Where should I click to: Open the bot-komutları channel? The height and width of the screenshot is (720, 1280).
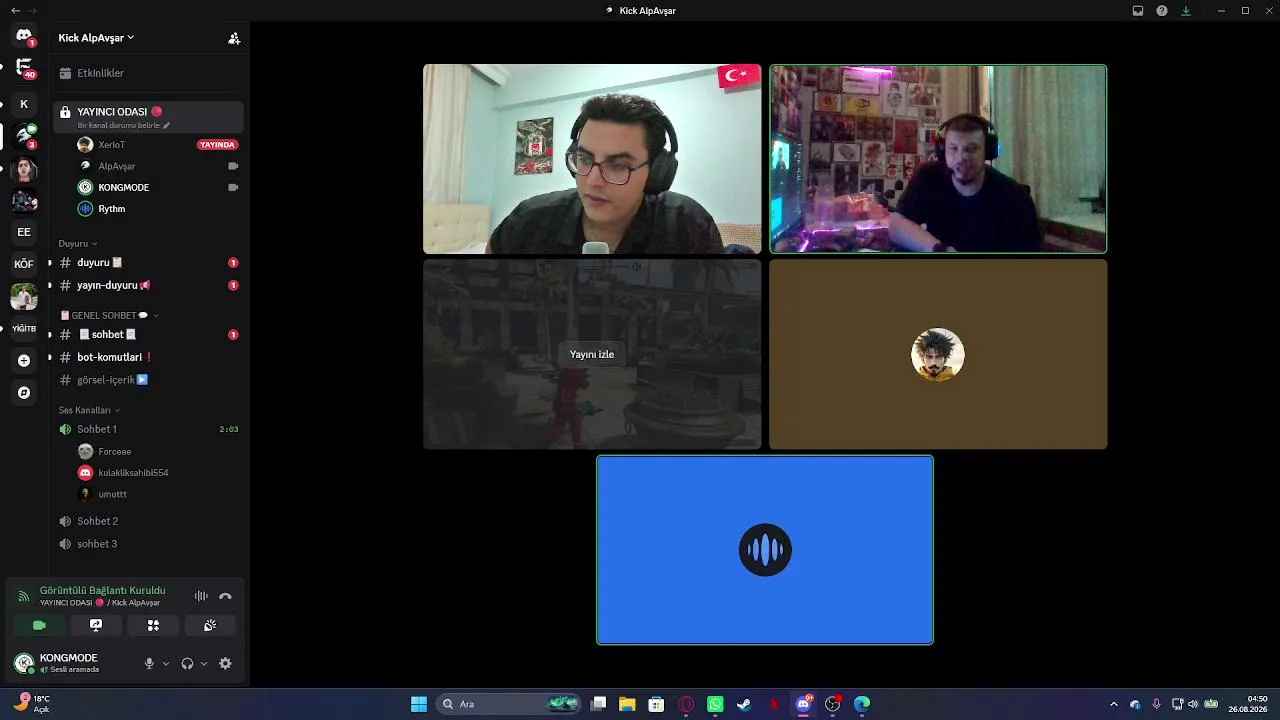pos(148,357)
